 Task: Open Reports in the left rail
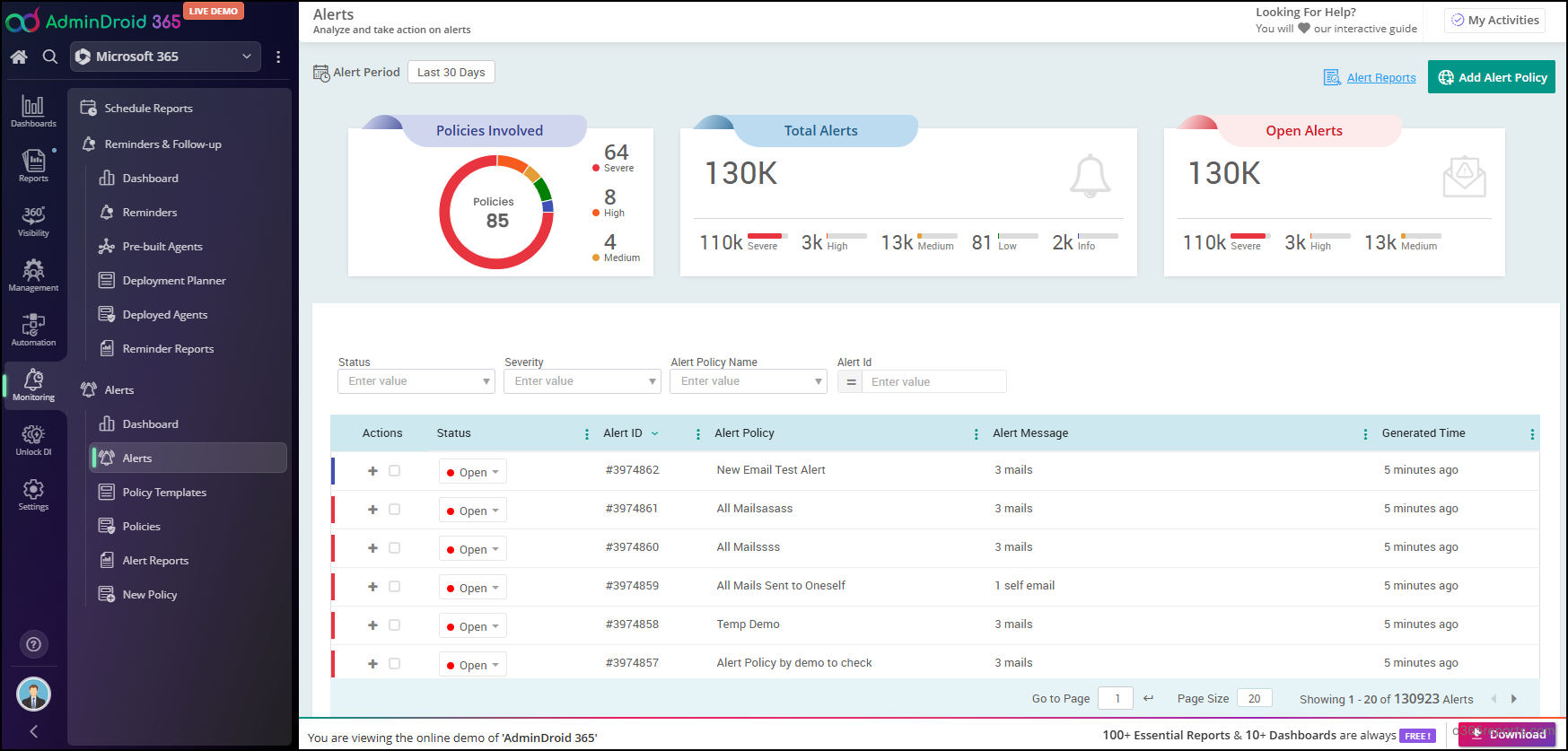click(33, 166)
